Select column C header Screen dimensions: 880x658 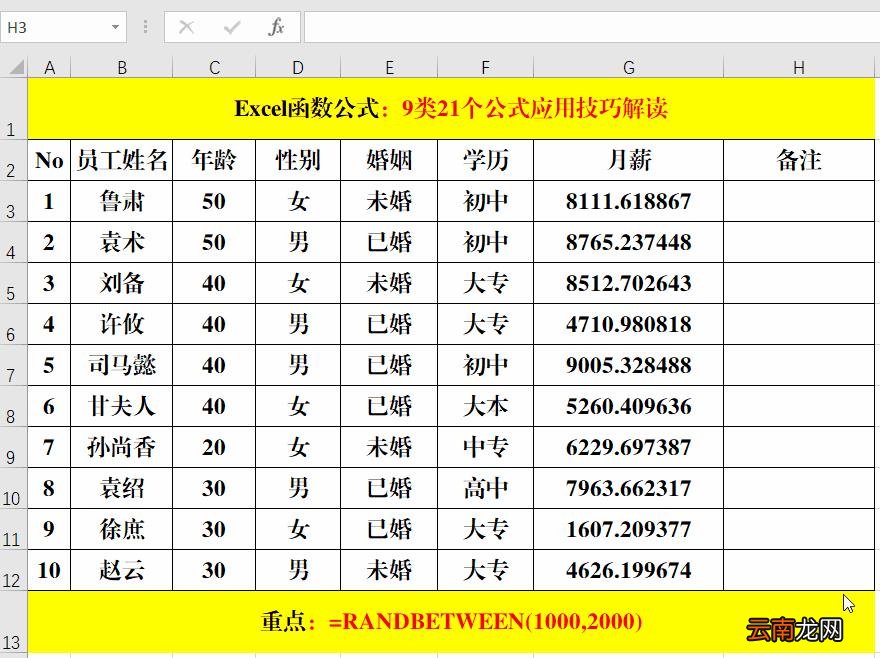pyautogui.click(x=214, y=68)
